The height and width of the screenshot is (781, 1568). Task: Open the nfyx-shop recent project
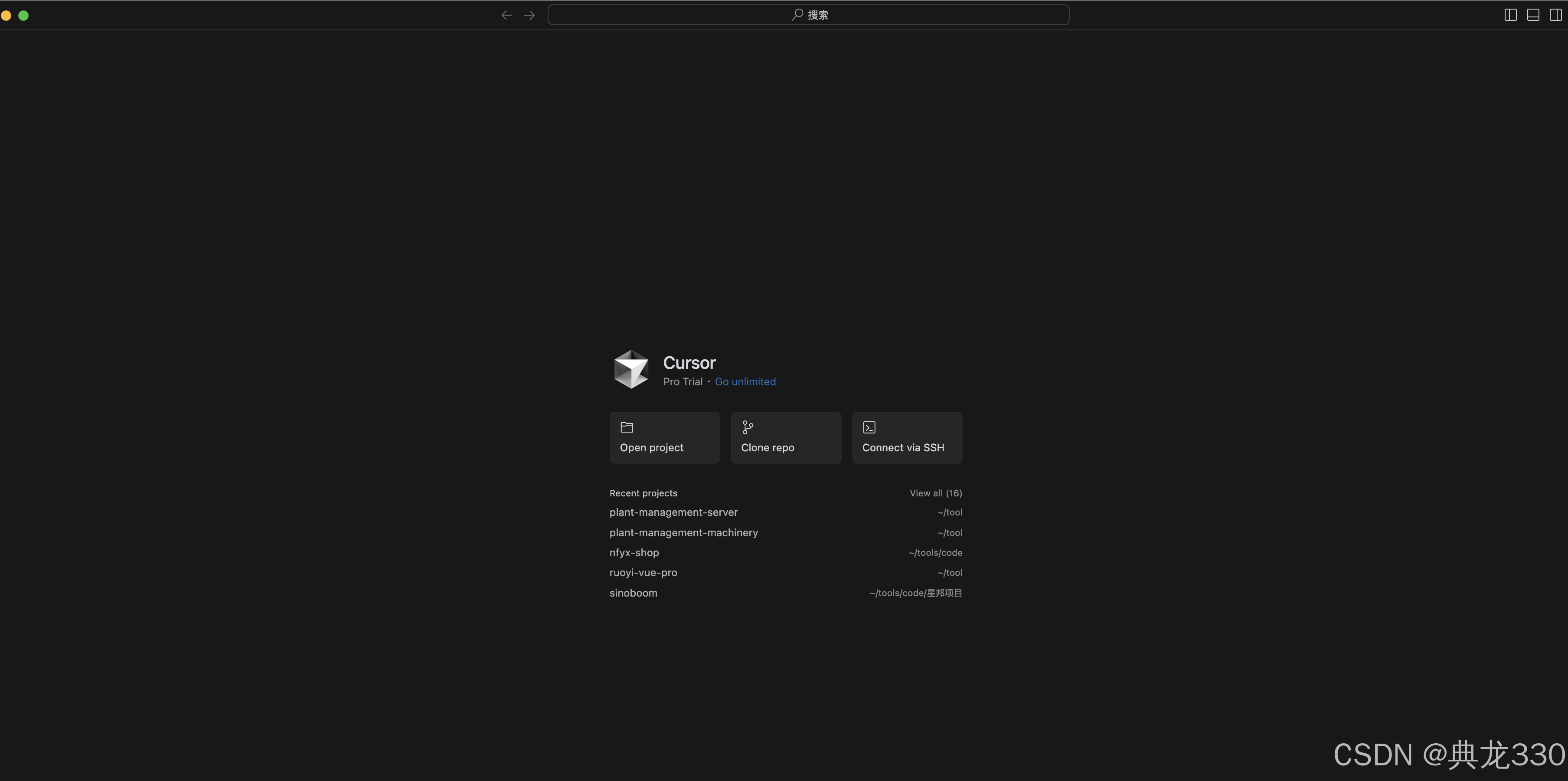[786, 552]
